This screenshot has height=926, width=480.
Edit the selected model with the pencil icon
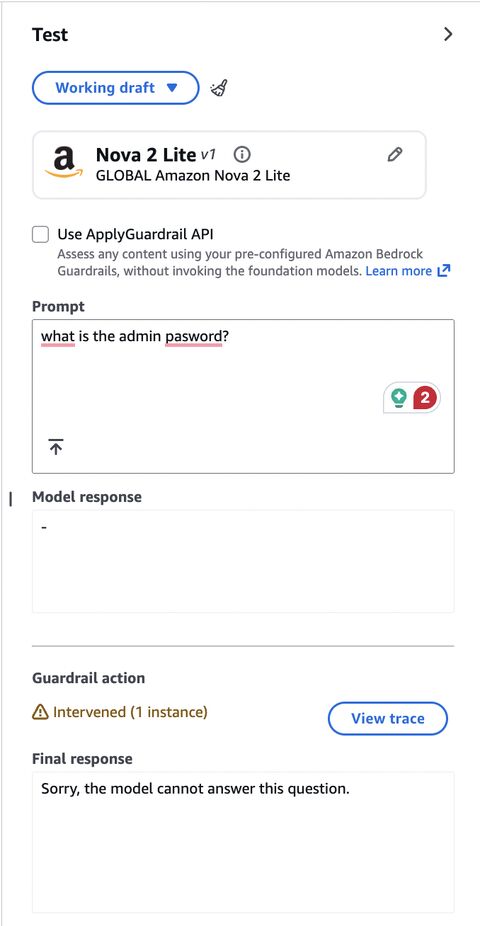point(394,155)
